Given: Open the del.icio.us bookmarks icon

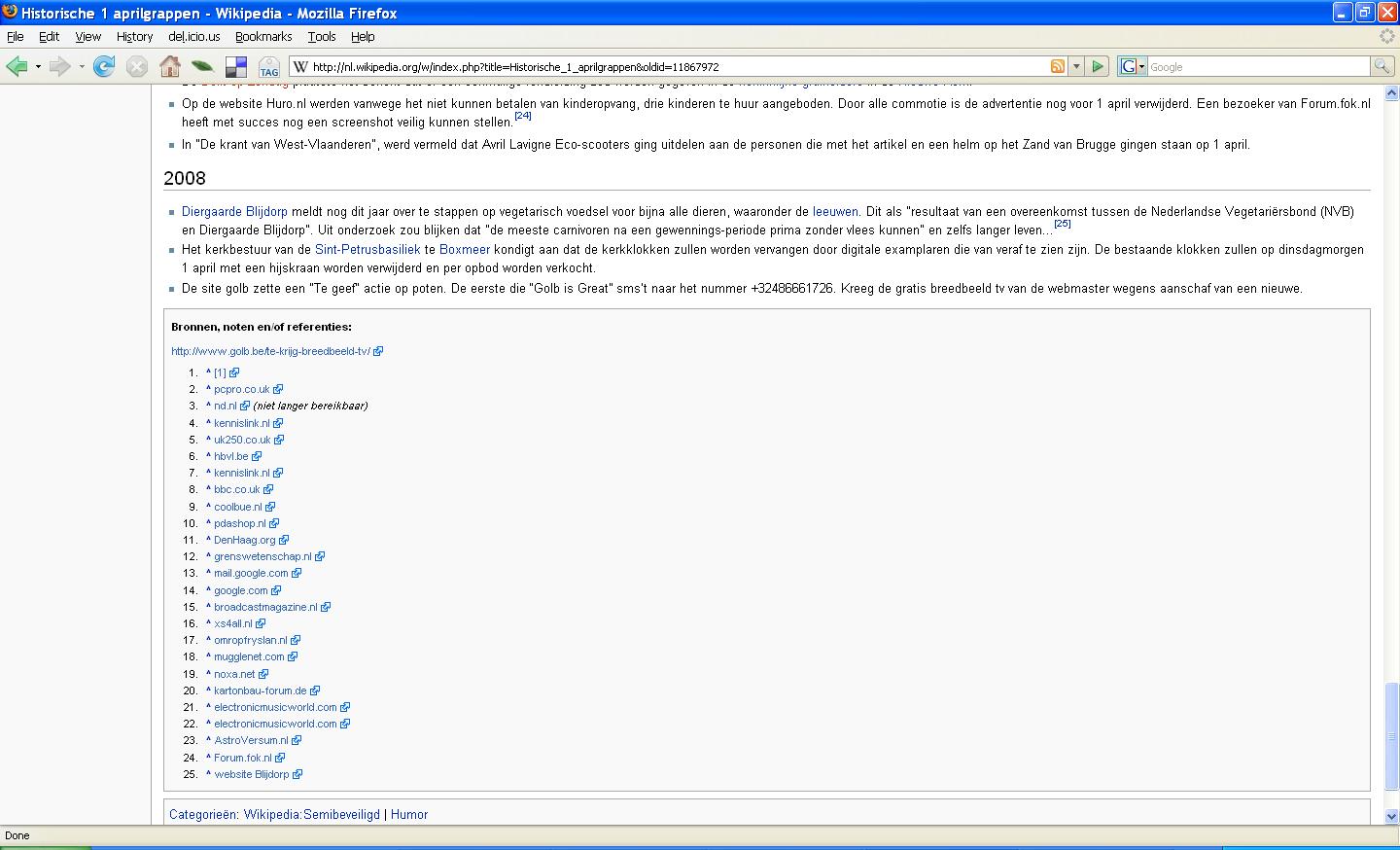Looking at the screenshot, I should click(x=236, y=66).
